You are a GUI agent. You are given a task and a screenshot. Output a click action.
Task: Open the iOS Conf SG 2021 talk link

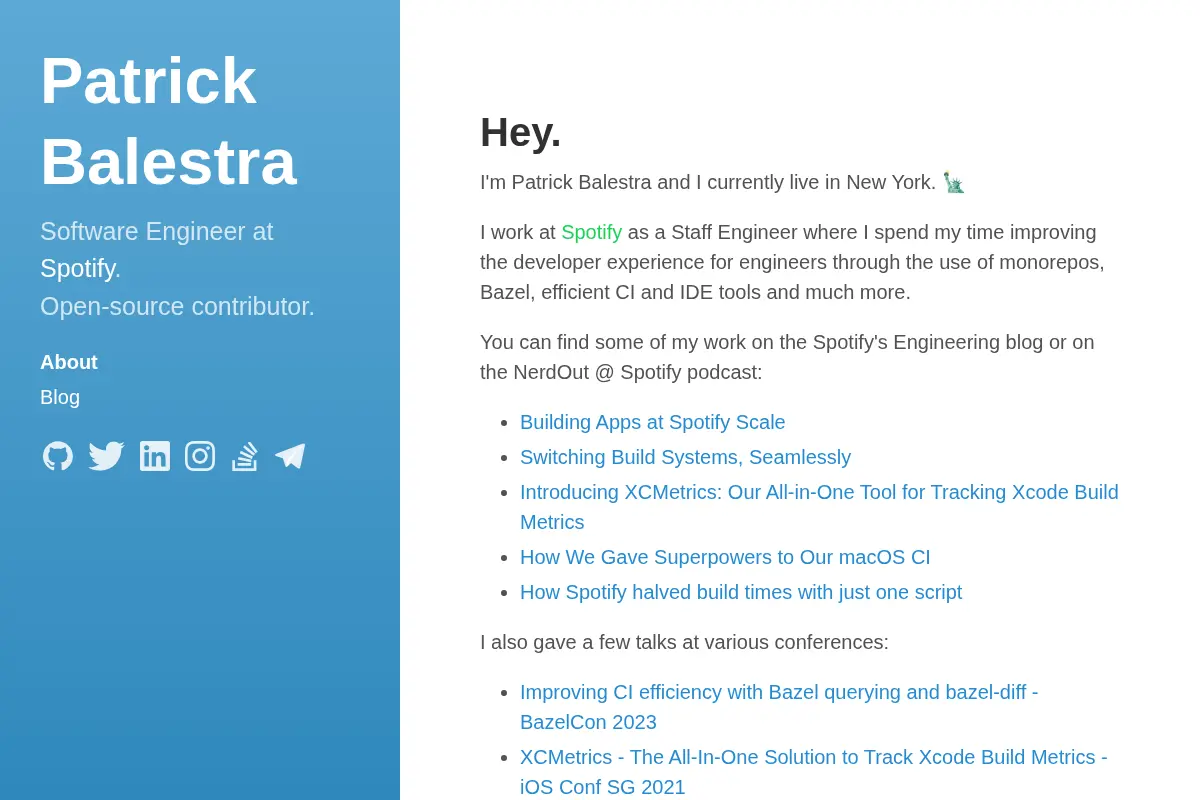814,772
